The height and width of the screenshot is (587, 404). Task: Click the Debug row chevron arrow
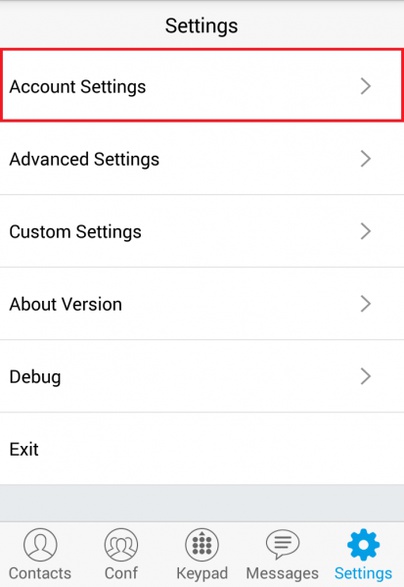[x=365, y=376]
